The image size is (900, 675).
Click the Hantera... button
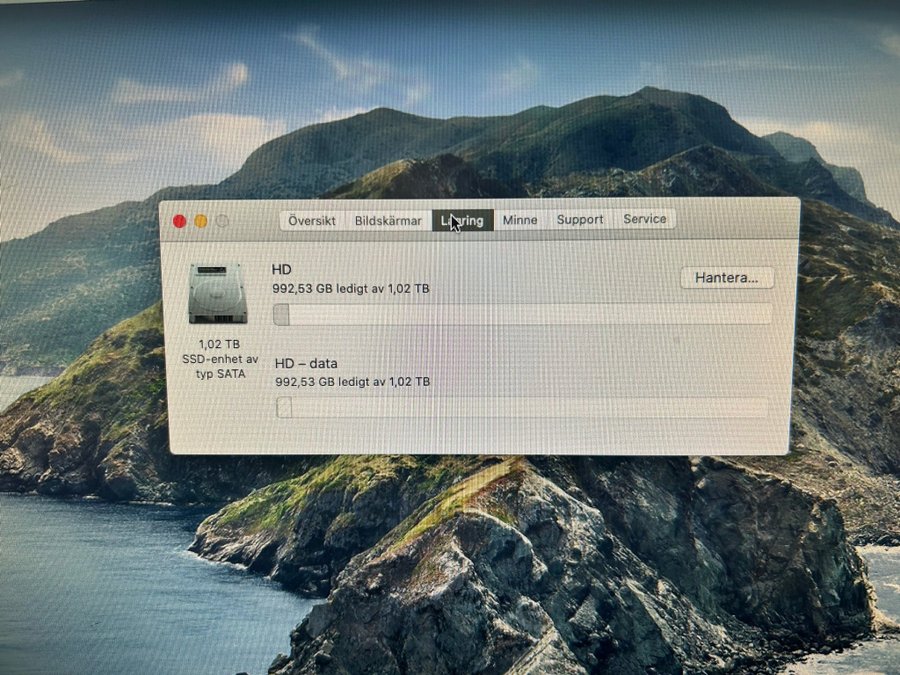pyautogui.click(x=727, y=278)
